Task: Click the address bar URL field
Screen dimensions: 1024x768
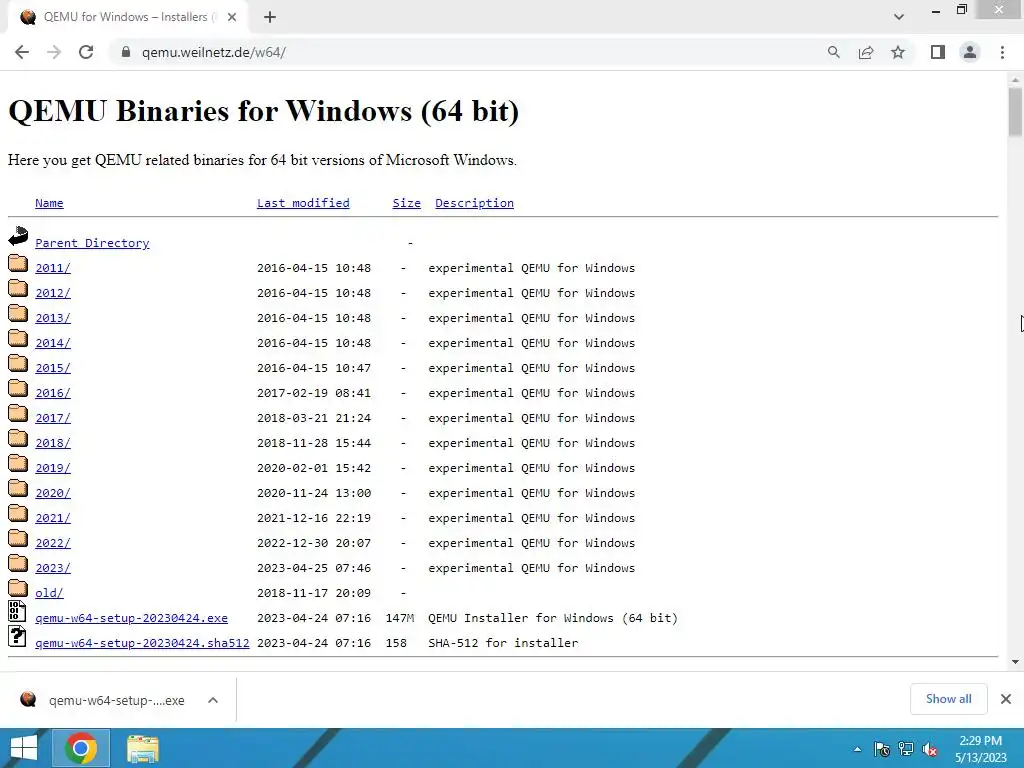Action: pyautogui.click(x=470, y=52)
